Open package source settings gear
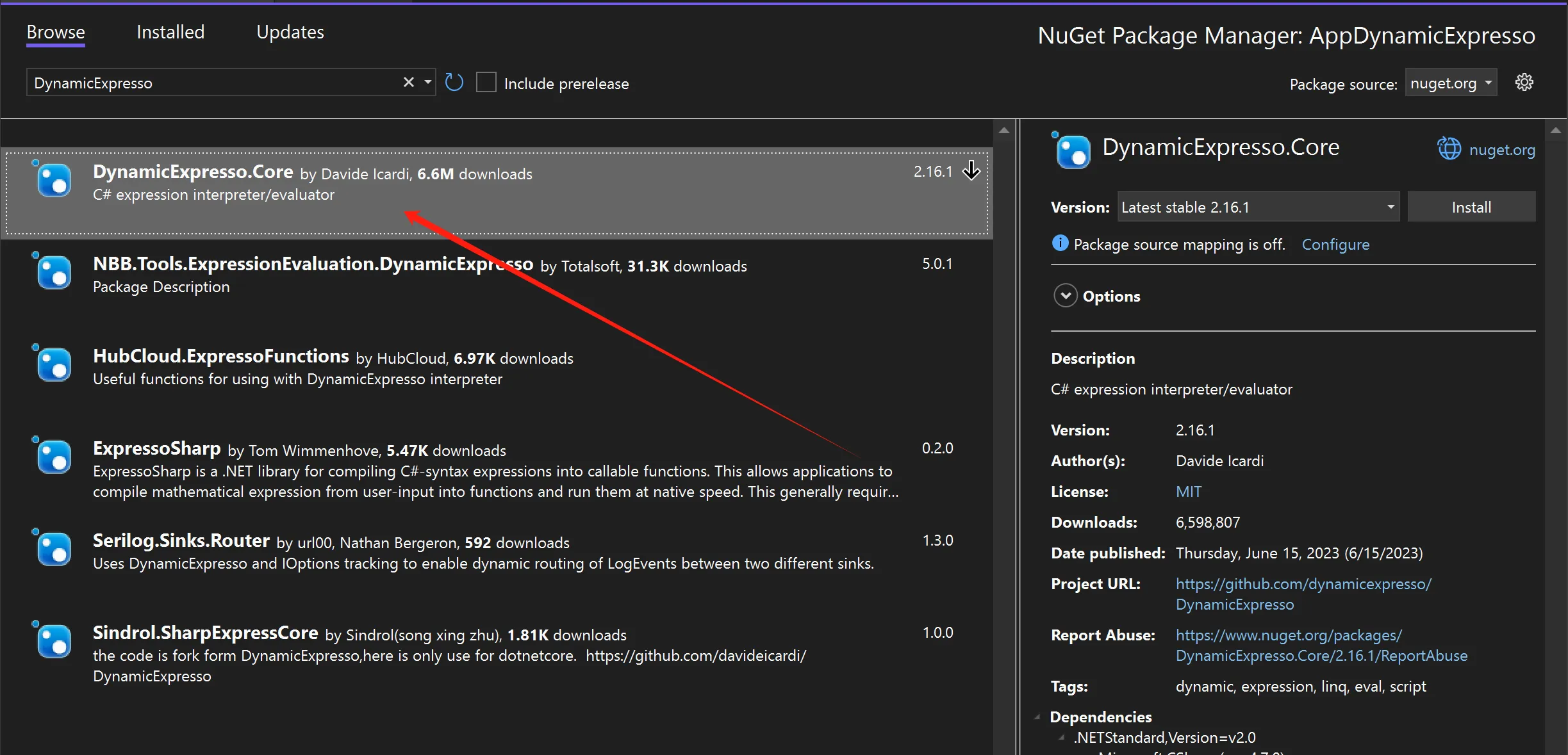Viewport: 1568px width, 755px height. [x=1524, y=82]
